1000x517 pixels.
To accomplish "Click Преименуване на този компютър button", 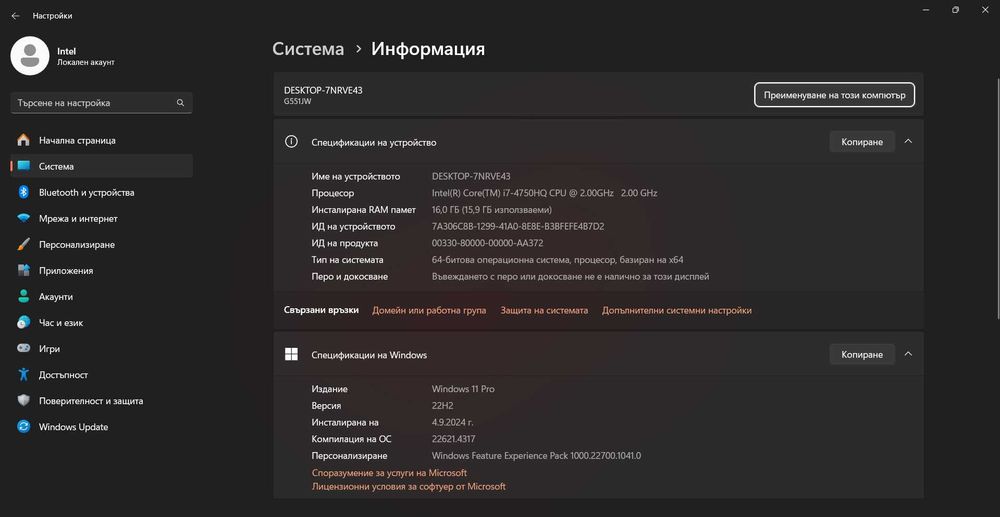I will pyautogui.click(x=834, y=94).
